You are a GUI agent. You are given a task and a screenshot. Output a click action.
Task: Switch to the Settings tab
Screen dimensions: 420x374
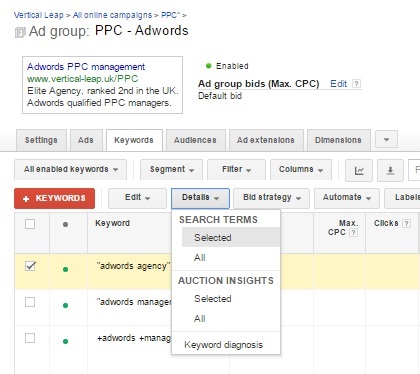[x=41, y=140]
